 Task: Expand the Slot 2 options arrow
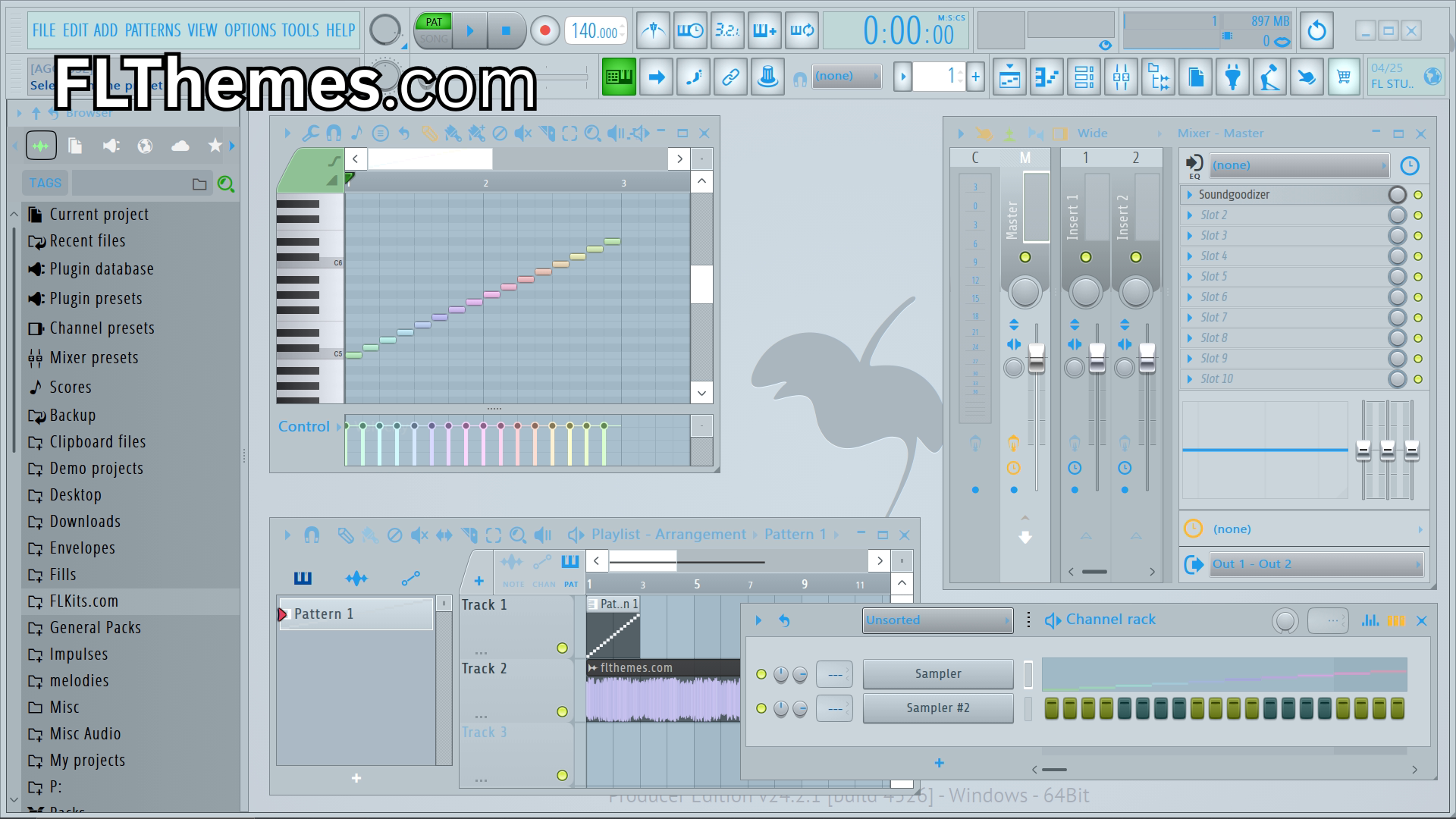click(x=1189, y=215)
